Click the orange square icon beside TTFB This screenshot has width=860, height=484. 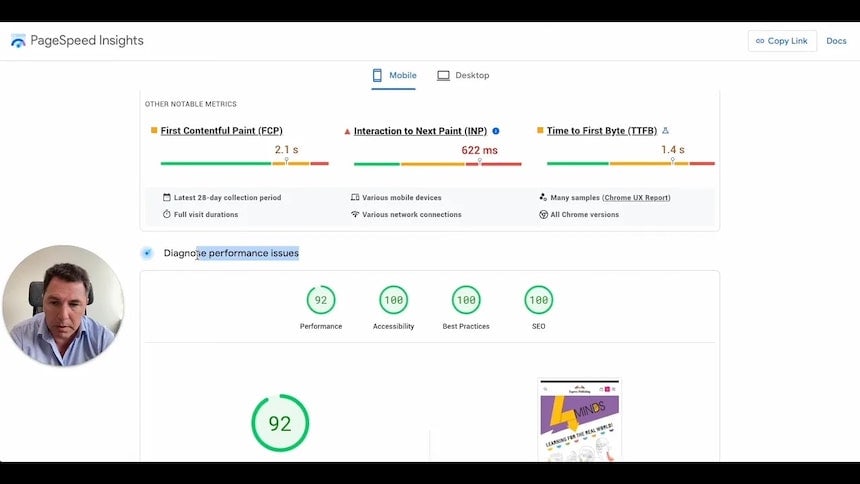coord(540,130)
